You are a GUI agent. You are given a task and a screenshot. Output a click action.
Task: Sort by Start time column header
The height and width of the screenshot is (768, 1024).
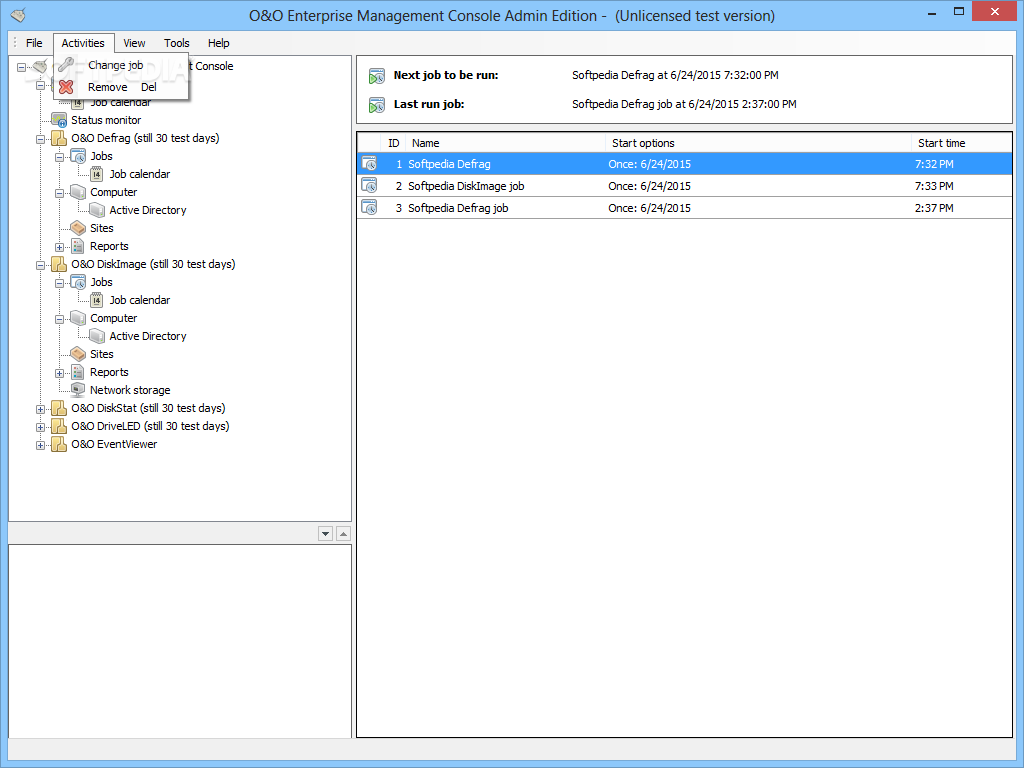coord(961,143)
